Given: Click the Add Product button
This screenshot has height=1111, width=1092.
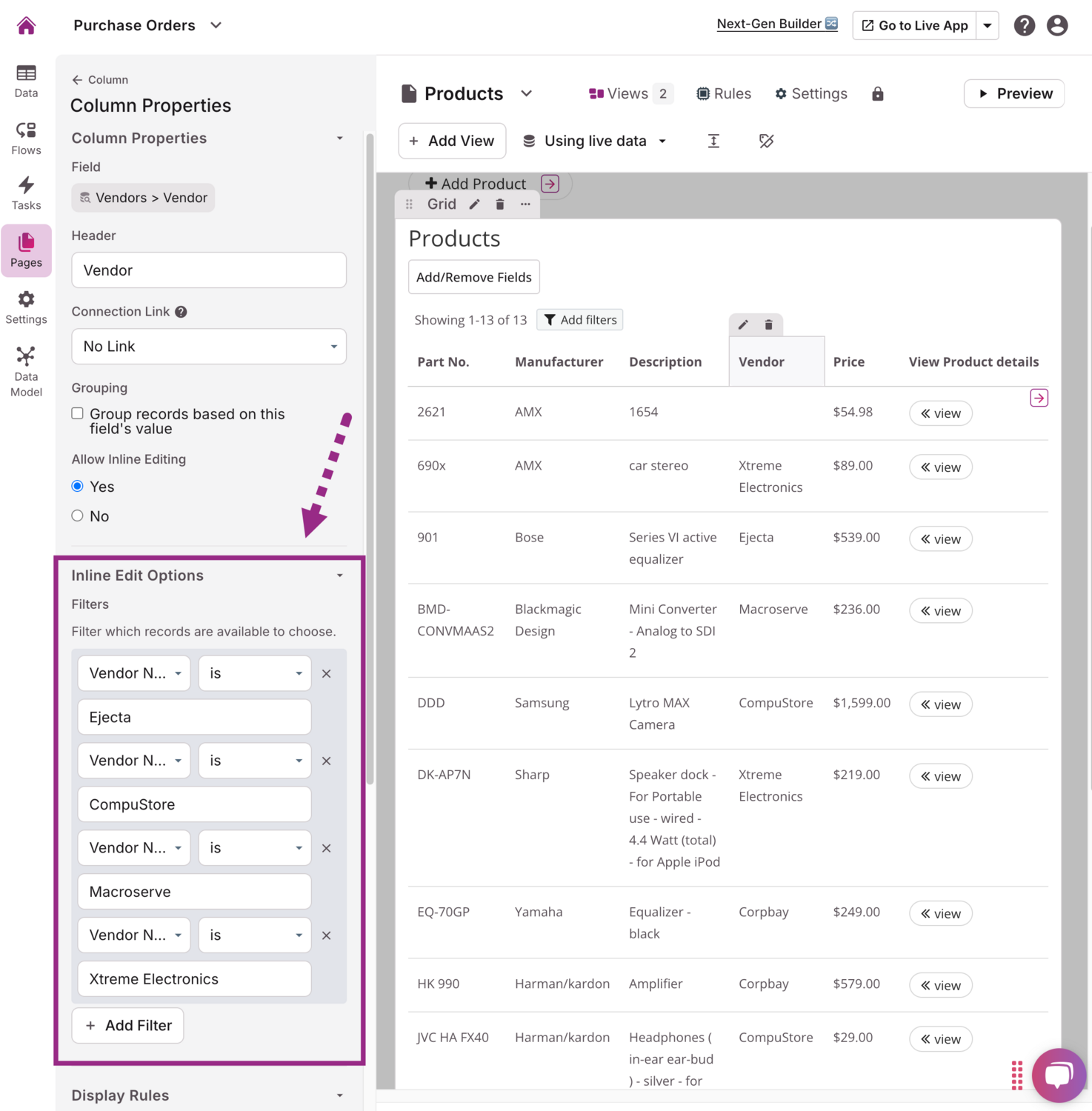Looking at the screenshot, I should point(476,184).
